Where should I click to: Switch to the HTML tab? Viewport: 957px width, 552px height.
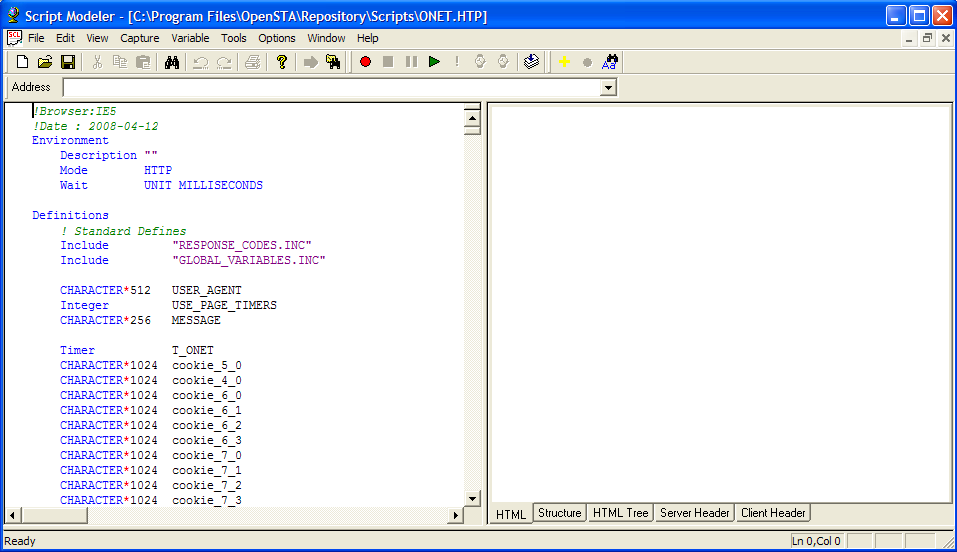[511, 514]
